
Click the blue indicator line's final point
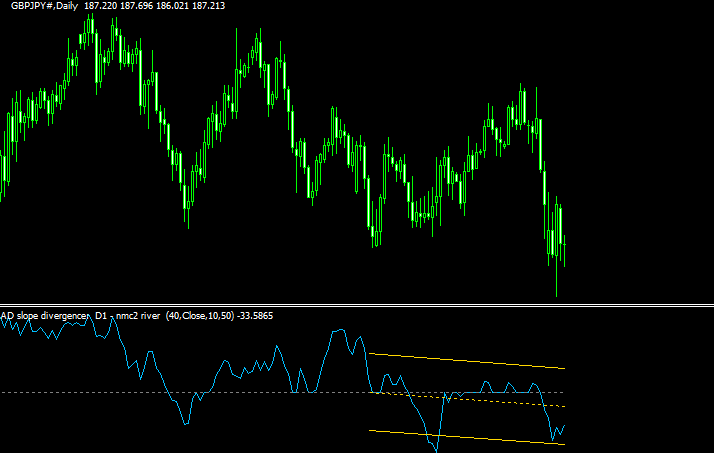tap(565, 426)
